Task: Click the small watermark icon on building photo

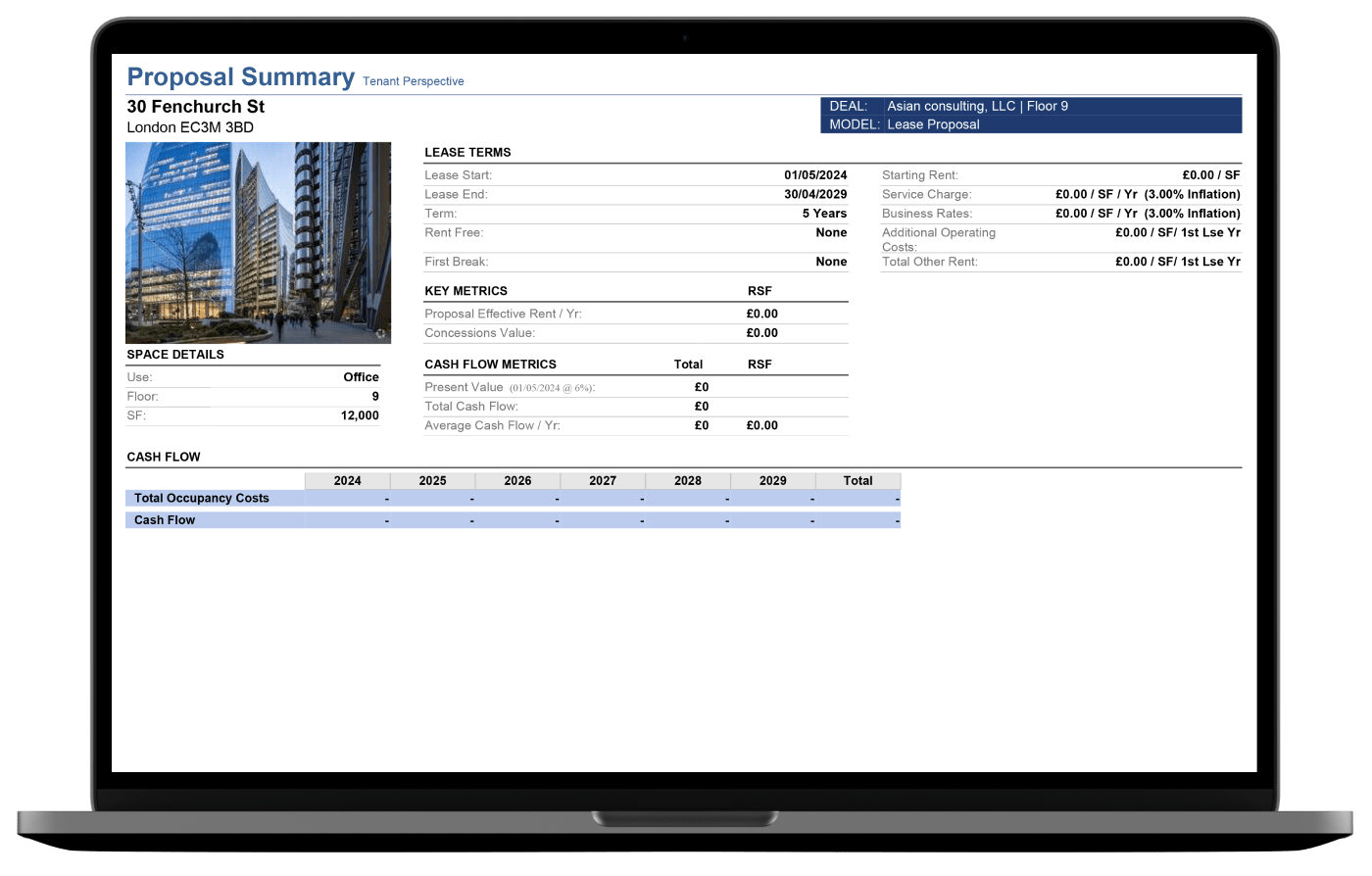Action: [x=380, y=333]
